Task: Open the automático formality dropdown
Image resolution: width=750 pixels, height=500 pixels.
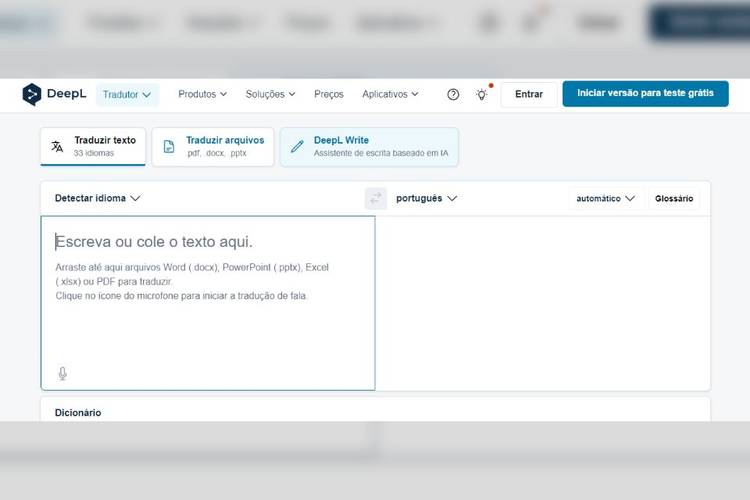Action: (x=606, y=198)
